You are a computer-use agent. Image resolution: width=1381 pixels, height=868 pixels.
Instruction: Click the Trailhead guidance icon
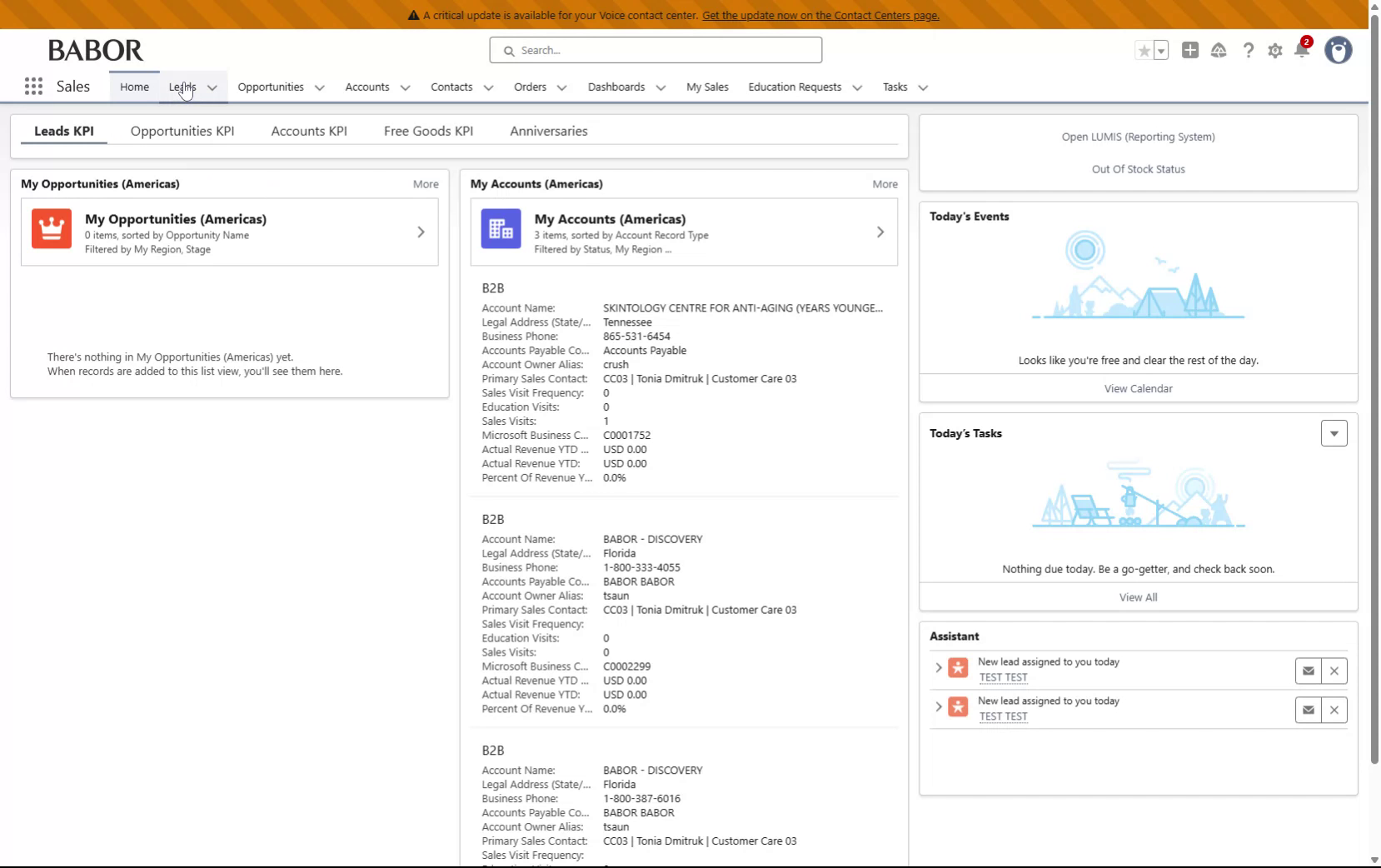coord(1219,50)
